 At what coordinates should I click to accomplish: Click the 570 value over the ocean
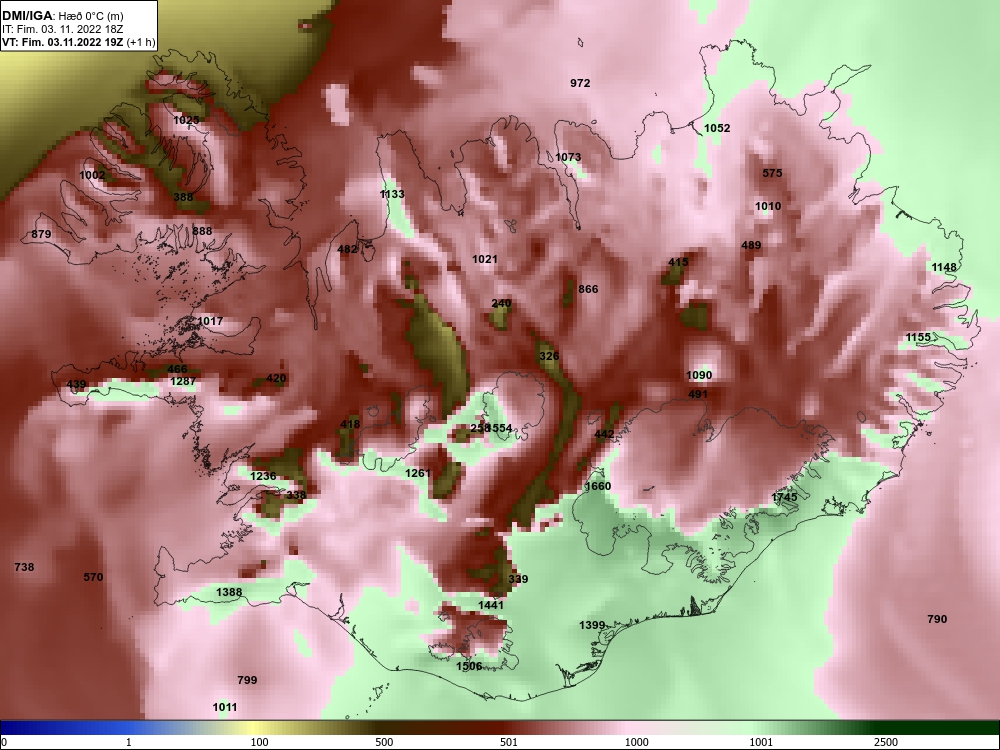pos(93,577)
